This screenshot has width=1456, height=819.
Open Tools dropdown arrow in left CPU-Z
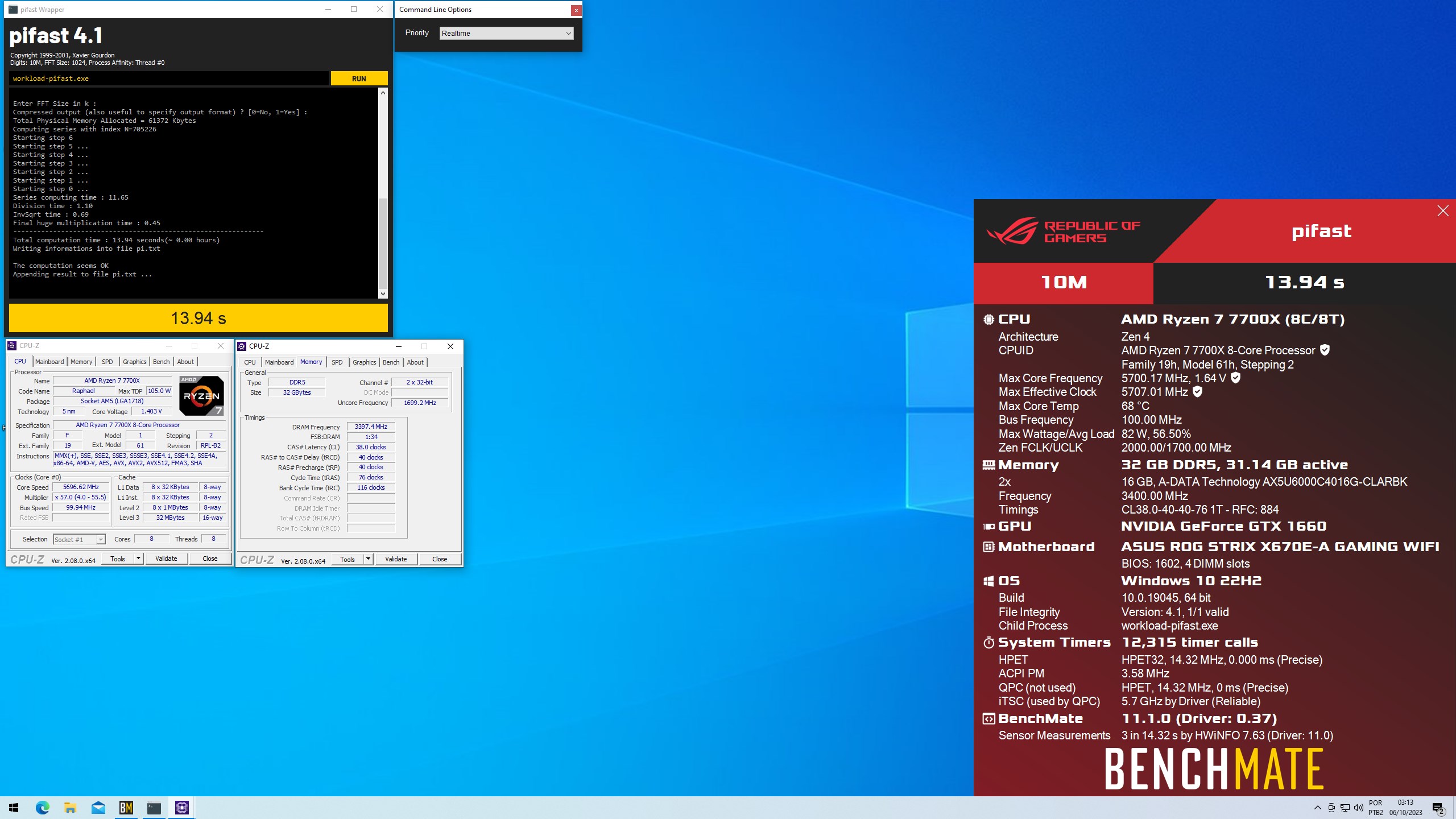138,559
